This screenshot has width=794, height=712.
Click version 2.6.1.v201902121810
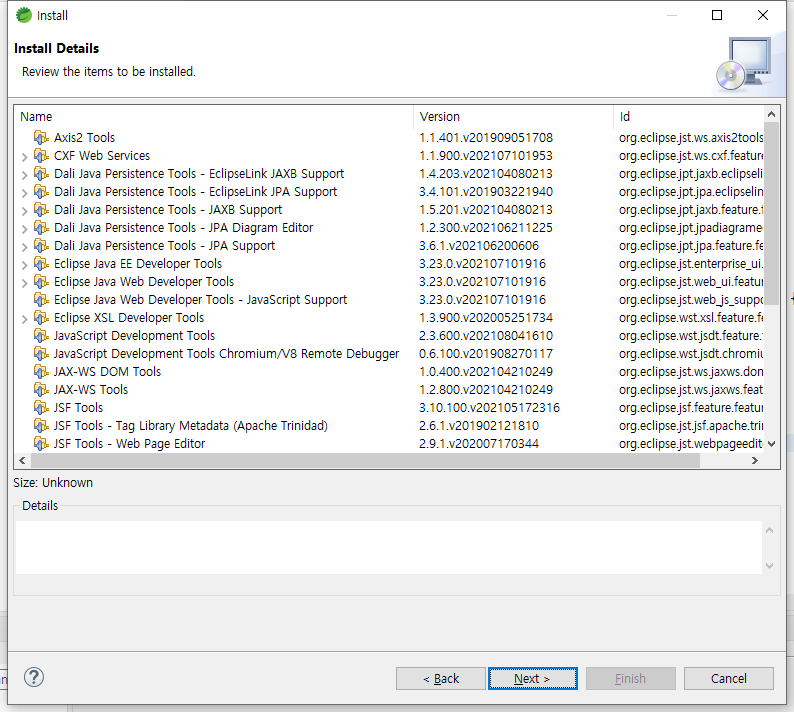[479, 425]
